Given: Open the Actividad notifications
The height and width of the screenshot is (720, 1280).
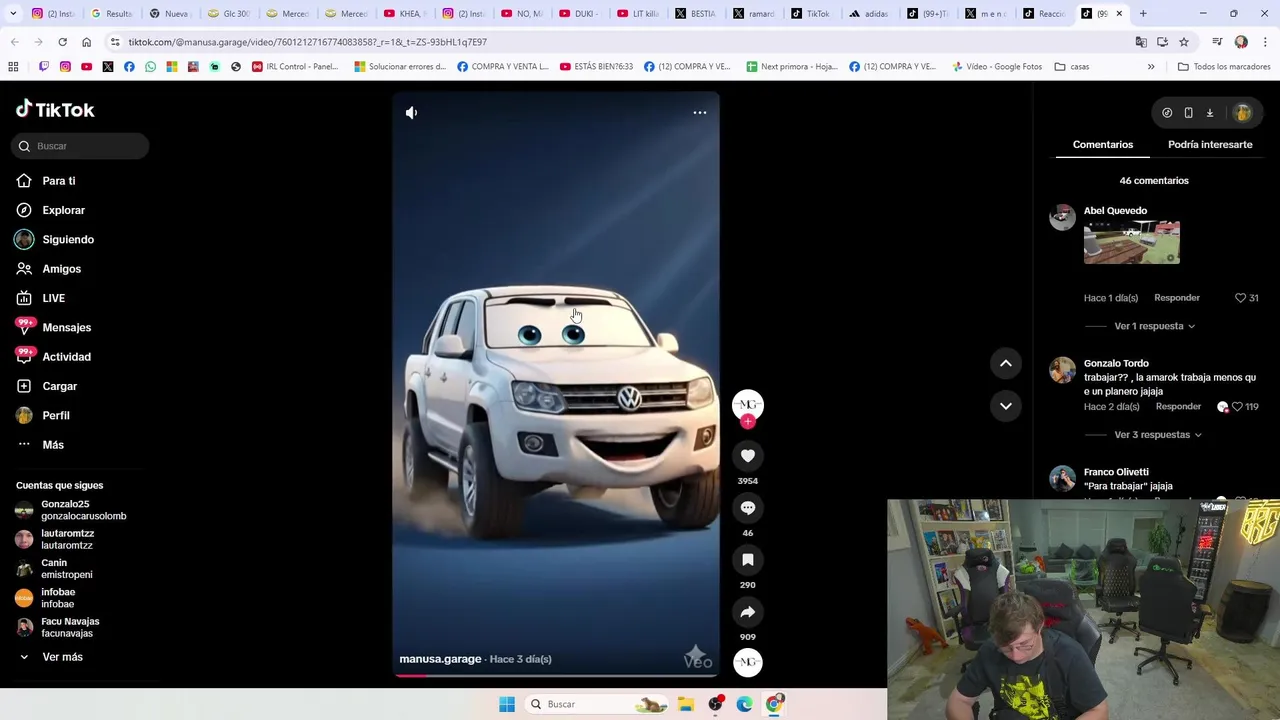Looking at the screenshot, I should (x=66, y=357).
